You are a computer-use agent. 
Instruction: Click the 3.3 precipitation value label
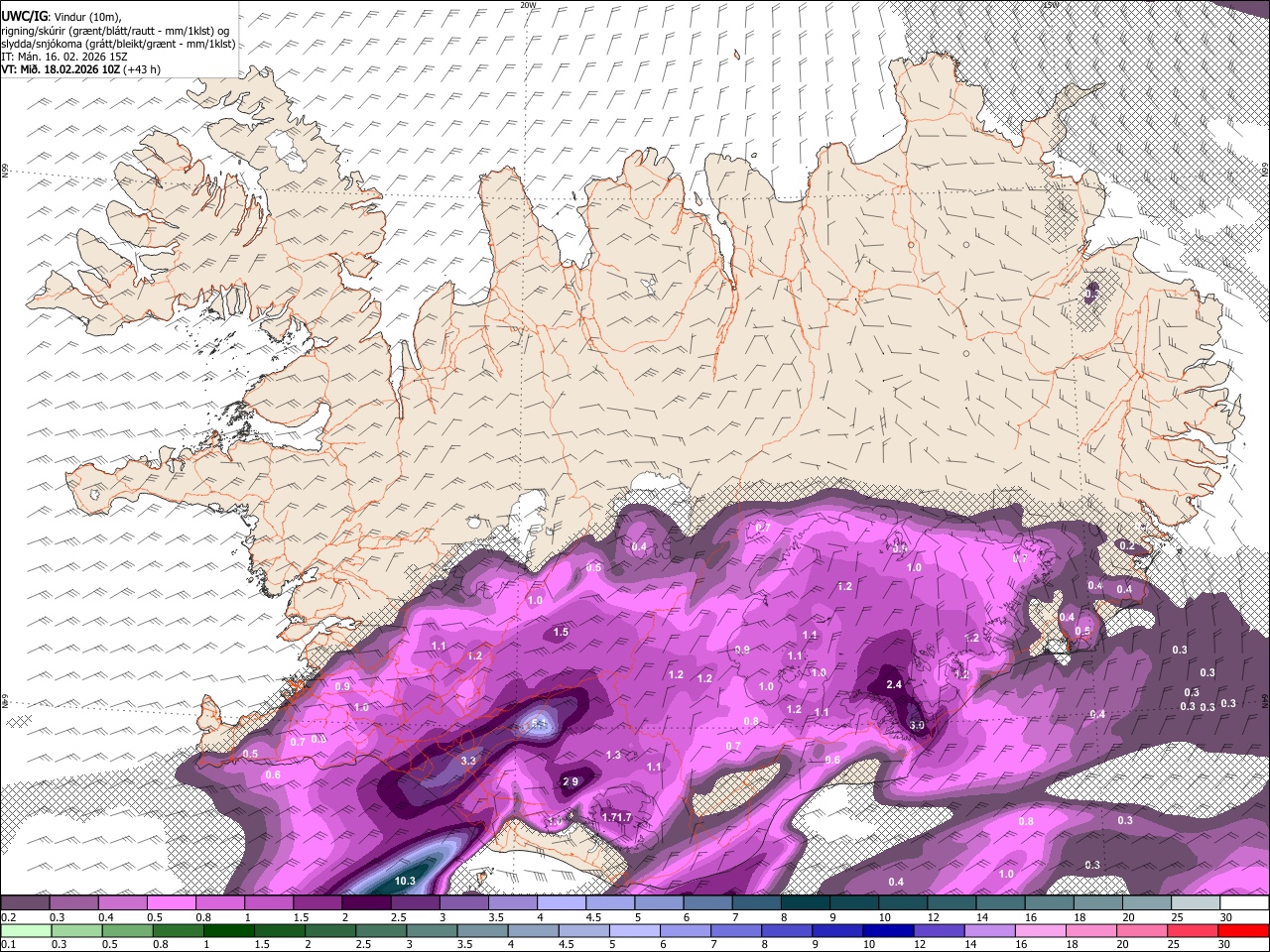[x=469, y=761]
